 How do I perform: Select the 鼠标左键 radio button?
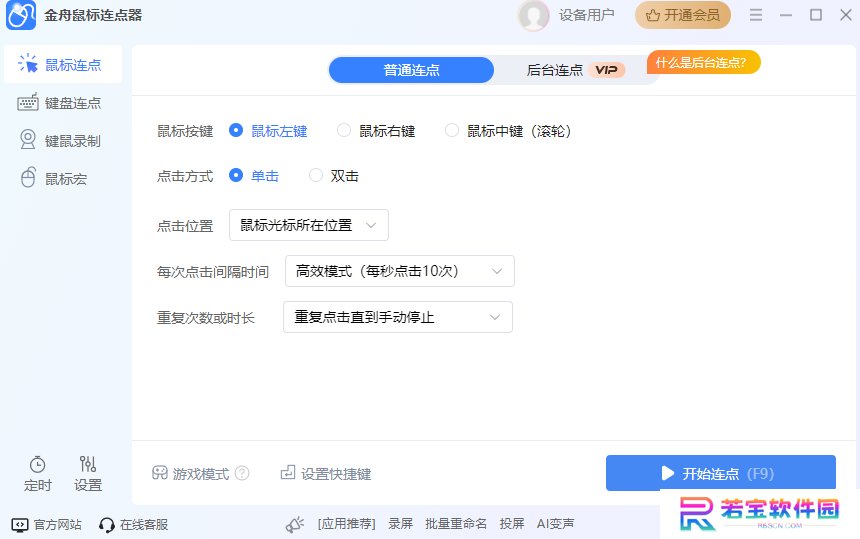click(x=236, y=130)
